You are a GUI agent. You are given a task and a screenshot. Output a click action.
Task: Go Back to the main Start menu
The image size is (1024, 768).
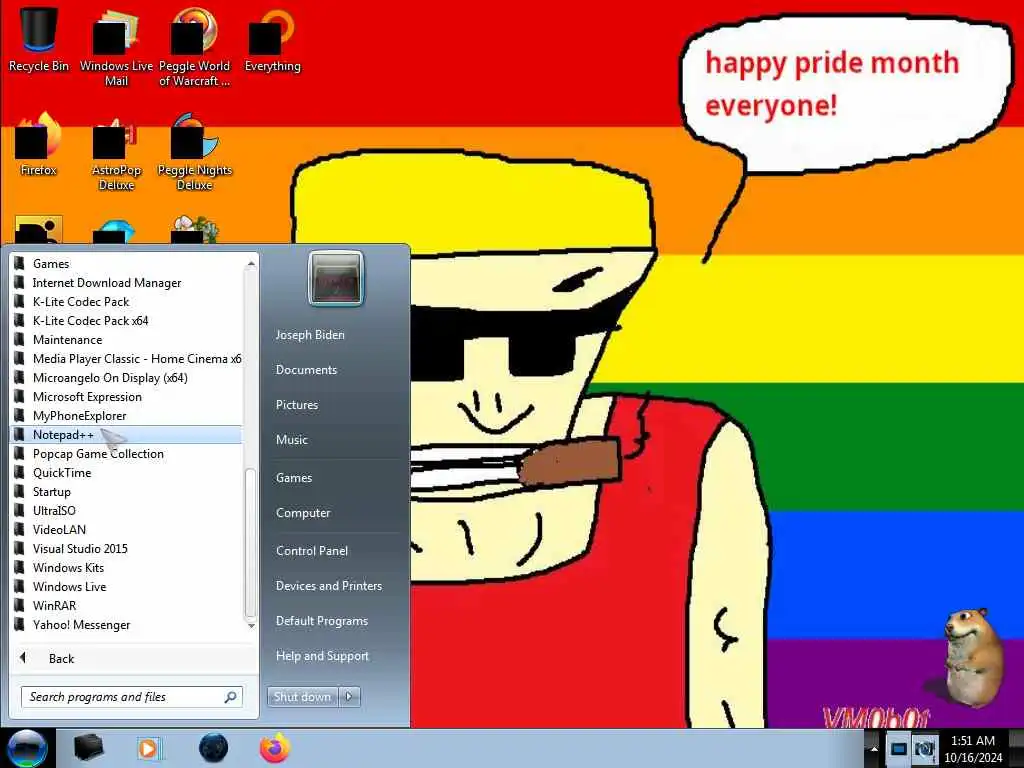pos(133,658)
